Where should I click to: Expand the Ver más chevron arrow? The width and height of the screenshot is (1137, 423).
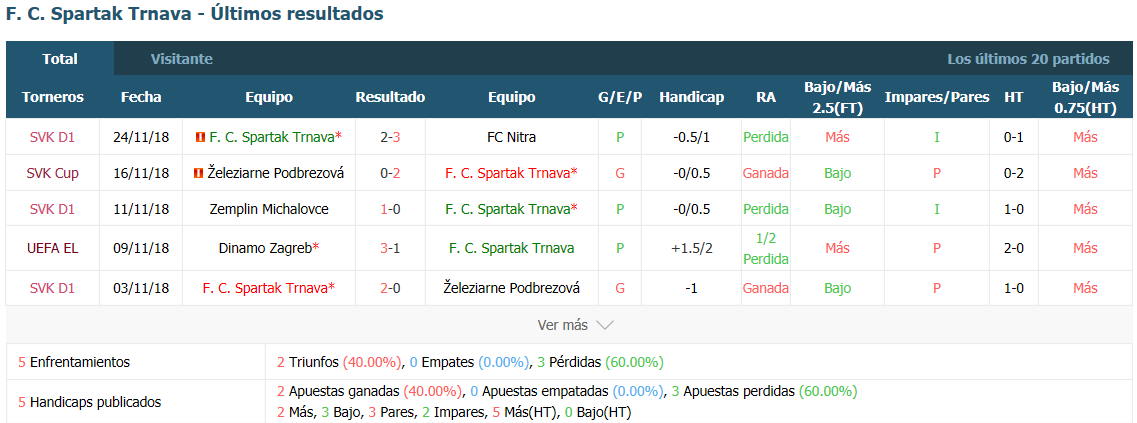tap(605, 325)
